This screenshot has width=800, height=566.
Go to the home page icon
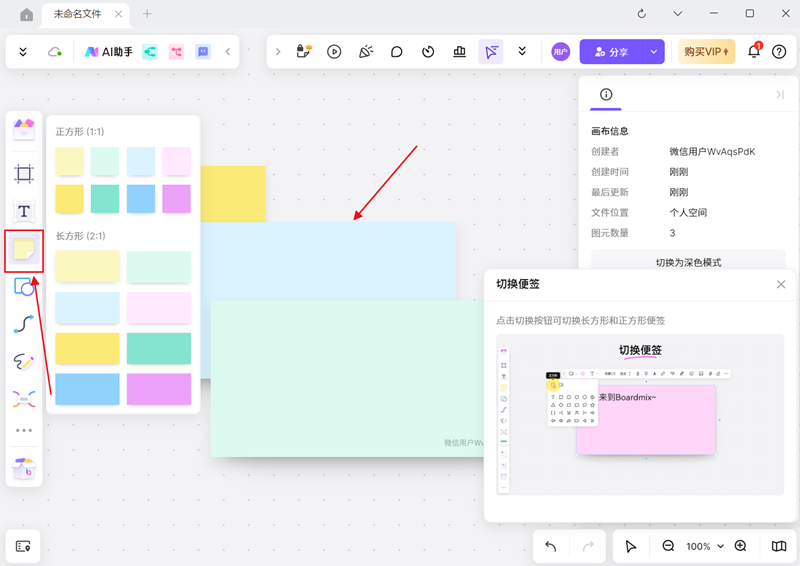tap(26, 14)
